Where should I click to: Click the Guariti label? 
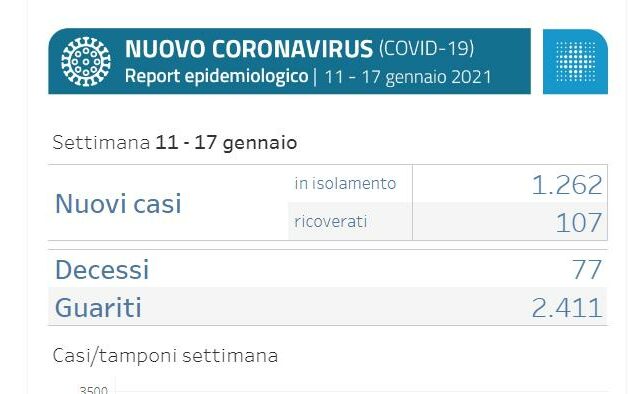tap(98, 307)
